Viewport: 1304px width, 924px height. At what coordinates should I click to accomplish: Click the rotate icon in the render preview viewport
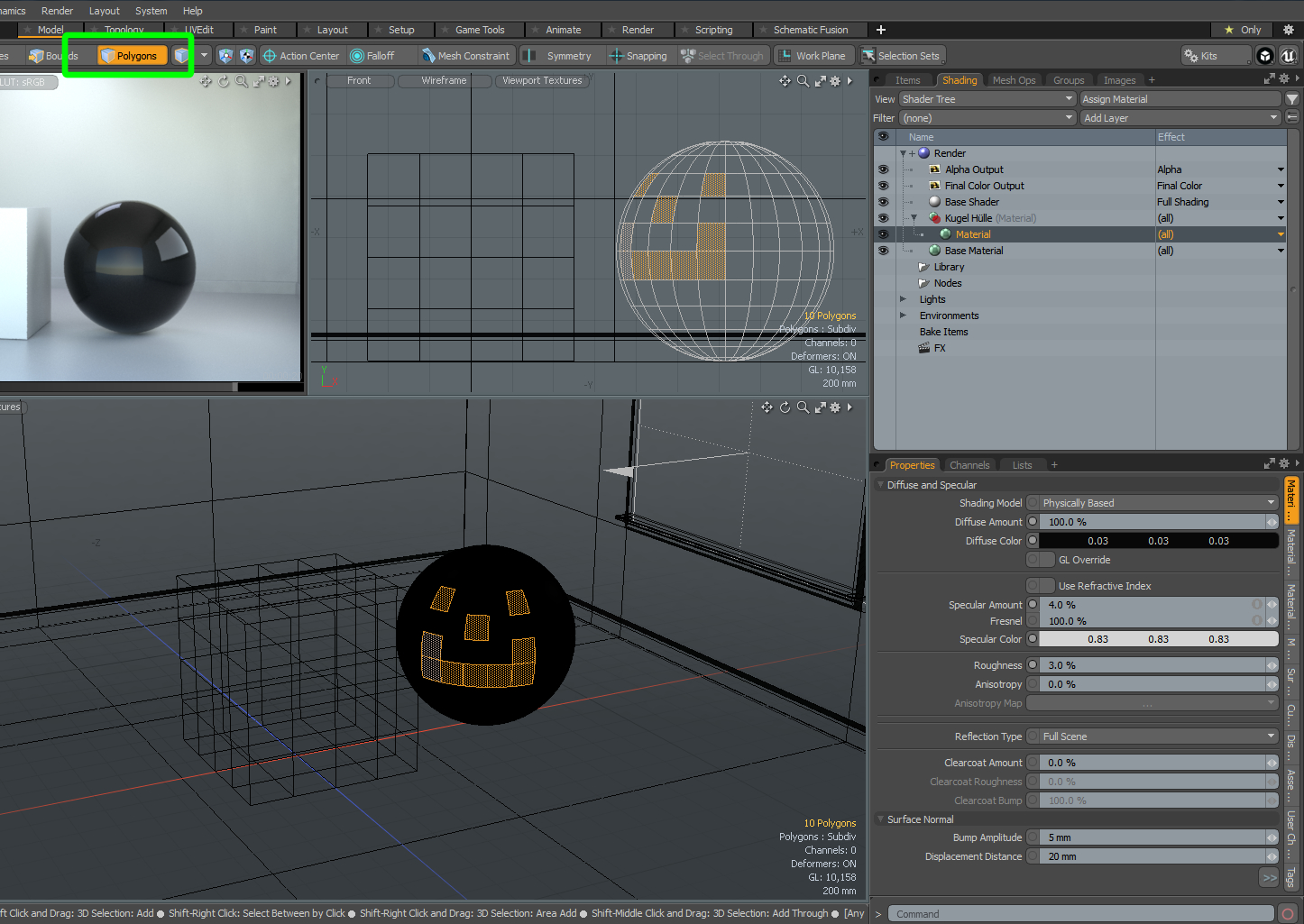click(224, 81)
